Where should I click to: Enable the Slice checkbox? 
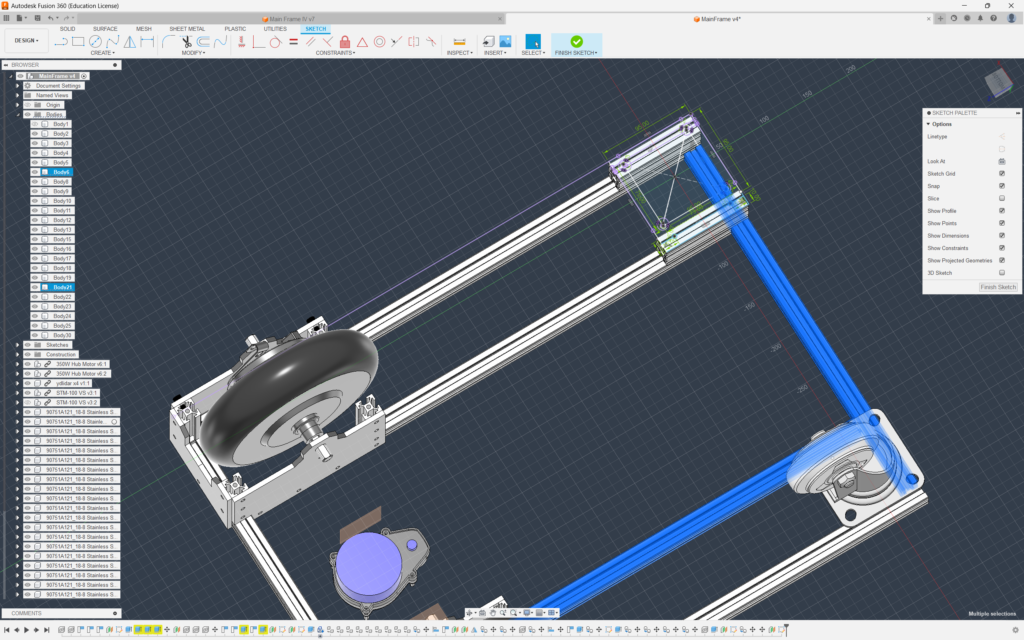[1001, 198]
